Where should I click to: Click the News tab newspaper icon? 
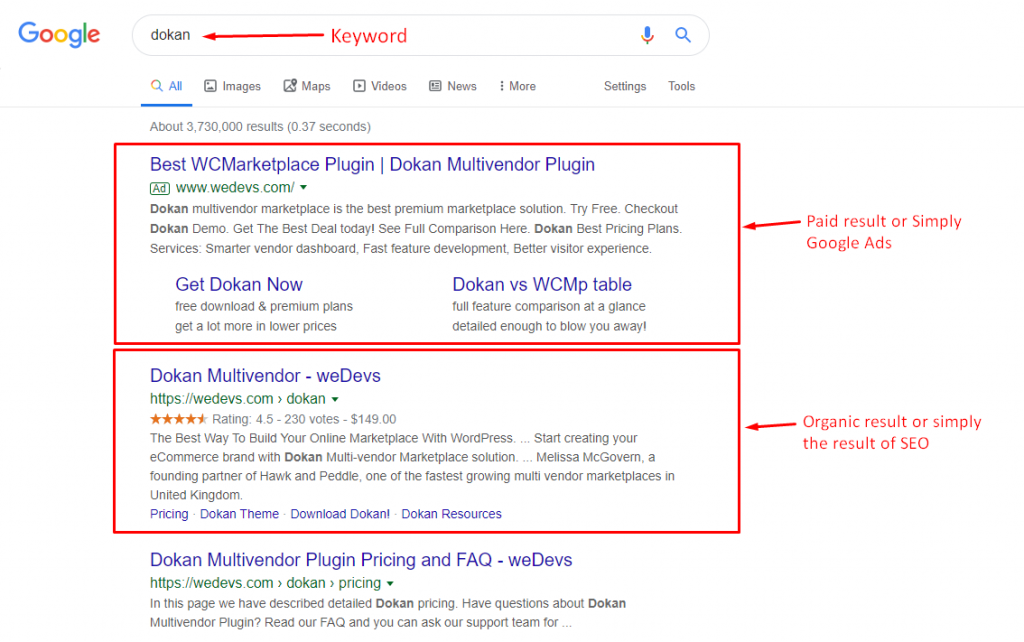click(x=435, y=86)
